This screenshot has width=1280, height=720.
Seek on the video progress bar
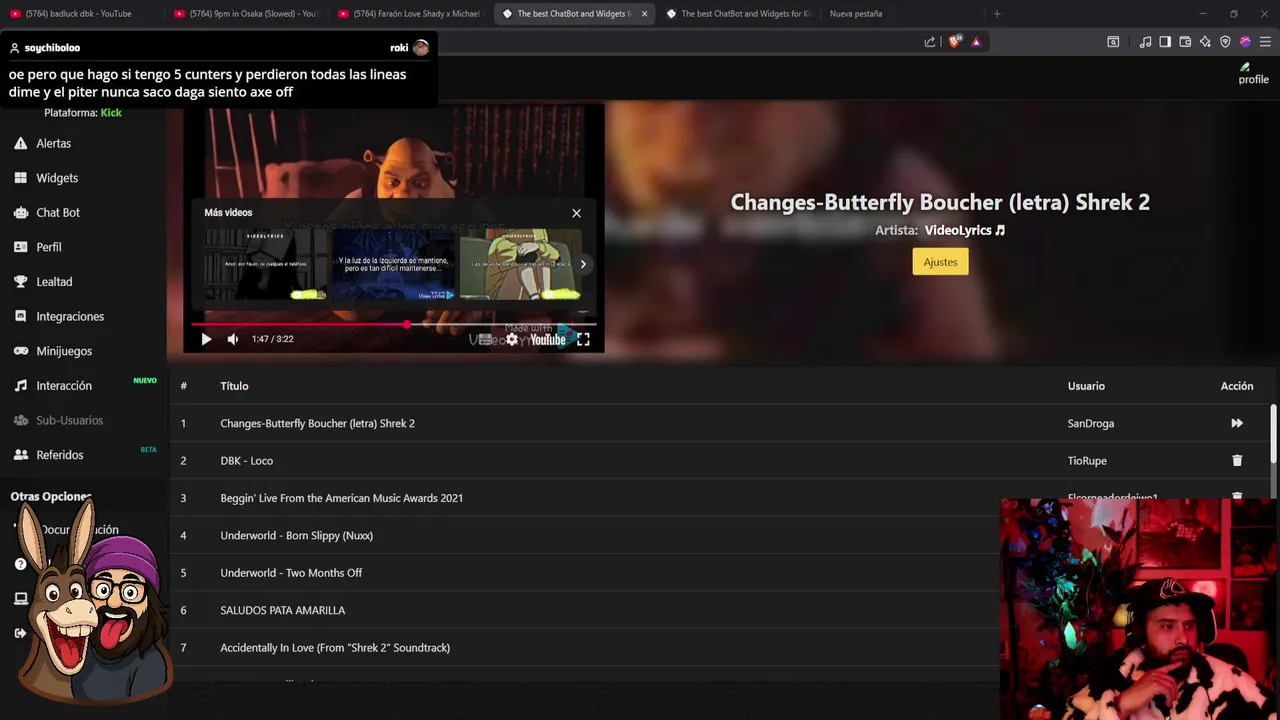[x=394, y=325]
